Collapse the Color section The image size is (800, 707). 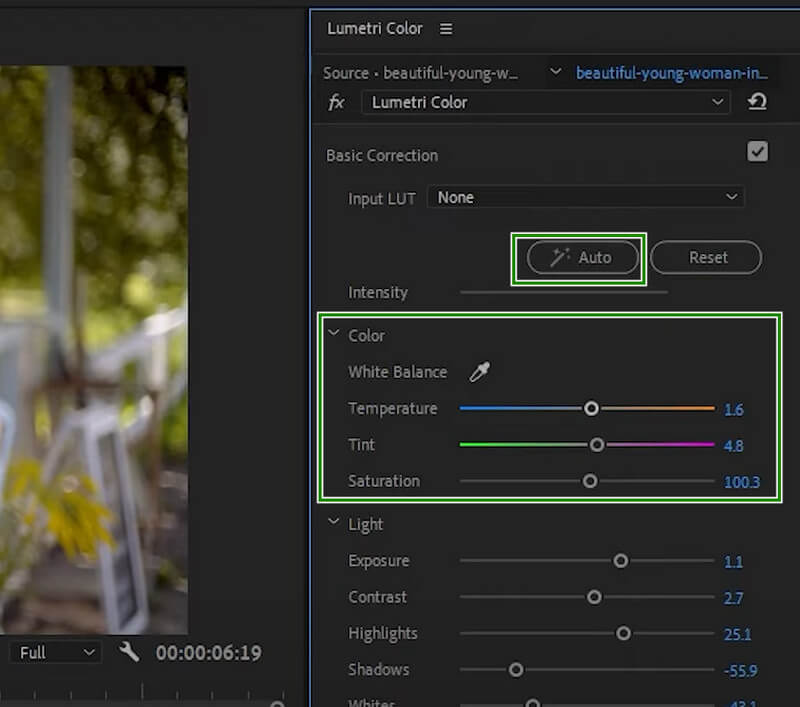(x=333, y=335)
